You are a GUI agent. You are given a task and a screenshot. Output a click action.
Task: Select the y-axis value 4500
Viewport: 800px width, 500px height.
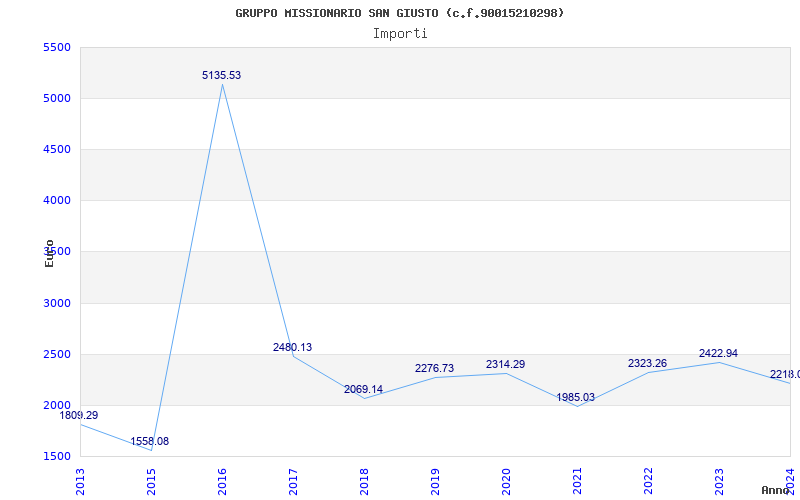tap(57, 149)
